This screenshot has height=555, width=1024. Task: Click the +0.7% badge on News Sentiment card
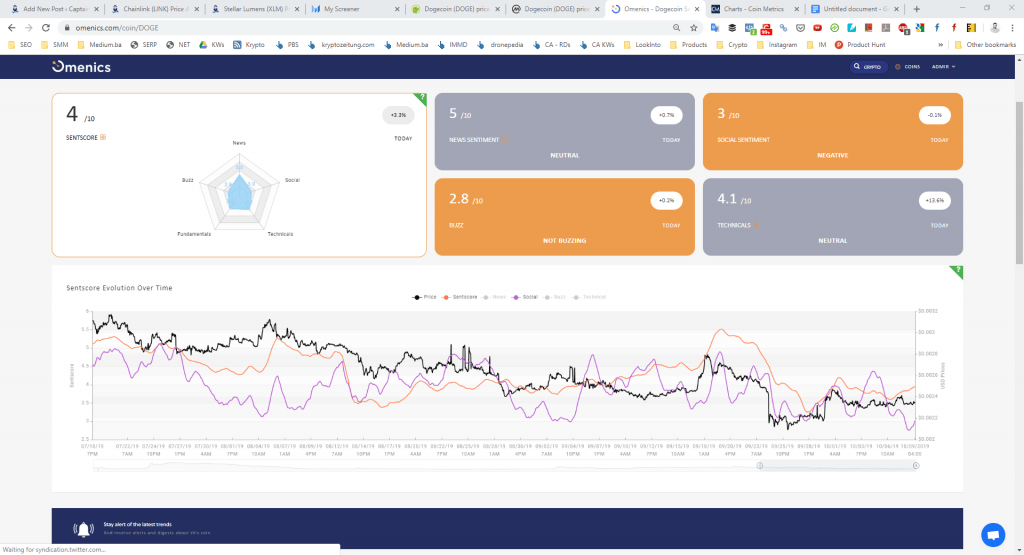pyautogui.click(x=666, y=115)
